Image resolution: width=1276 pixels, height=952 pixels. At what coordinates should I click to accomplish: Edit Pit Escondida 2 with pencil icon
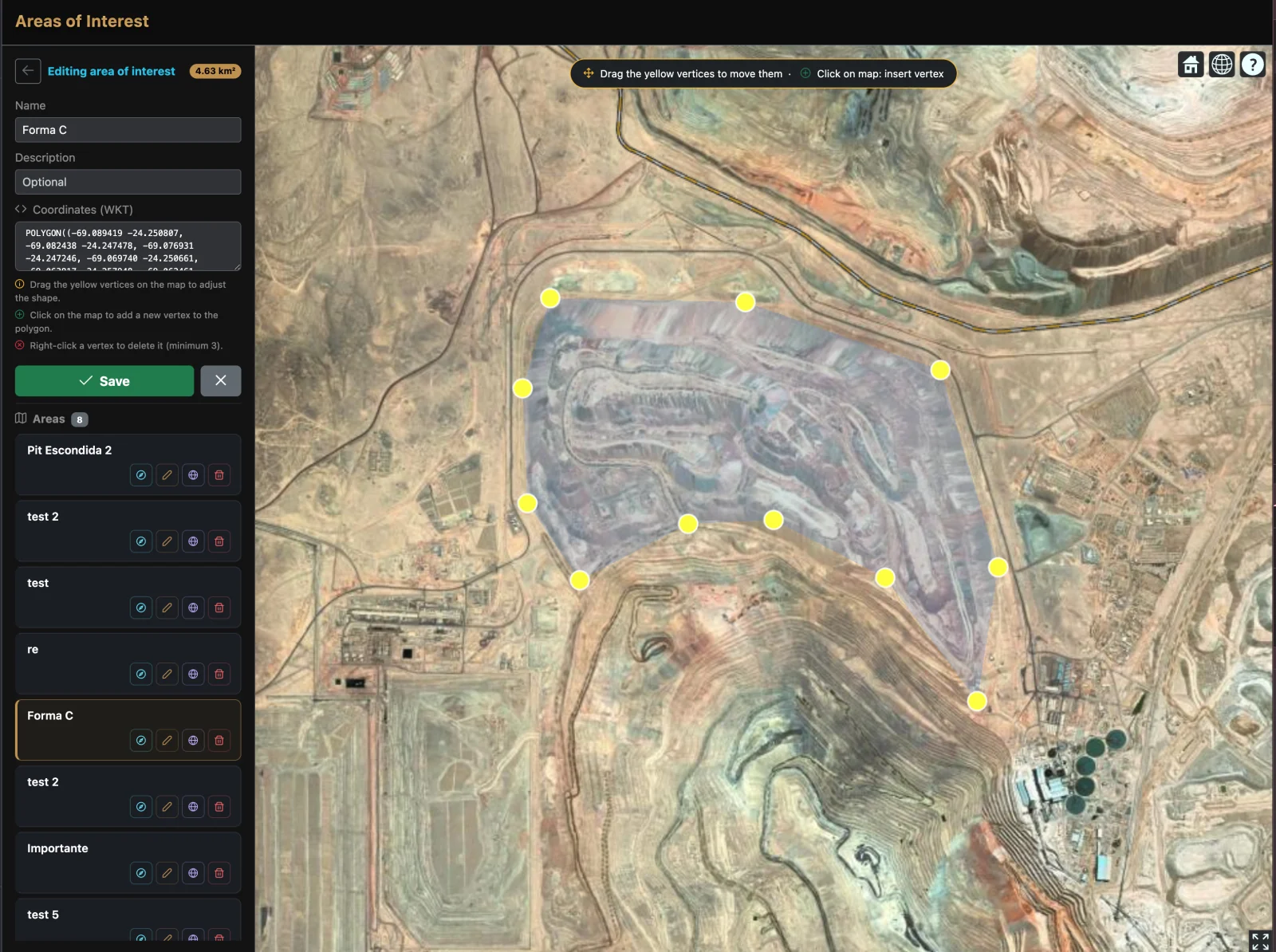167,475
